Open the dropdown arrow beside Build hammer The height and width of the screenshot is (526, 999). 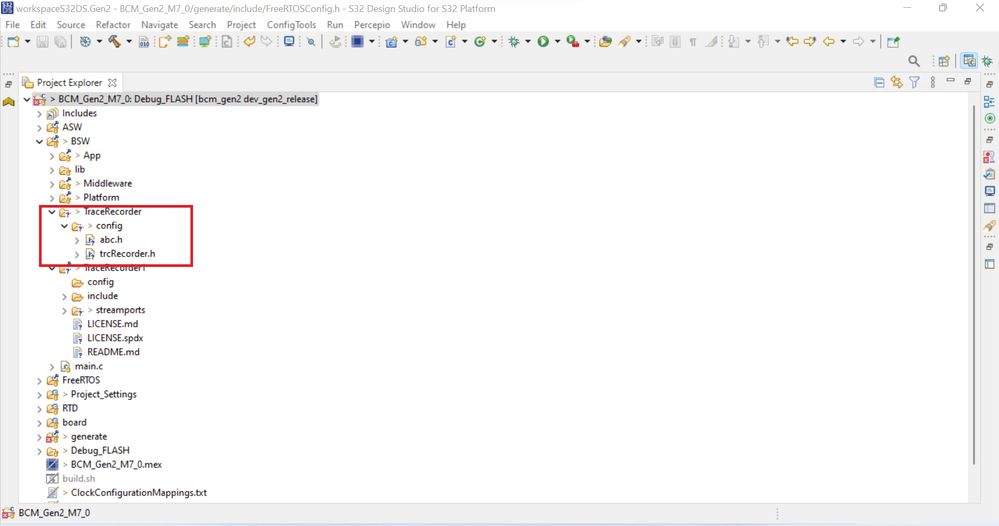129,41
